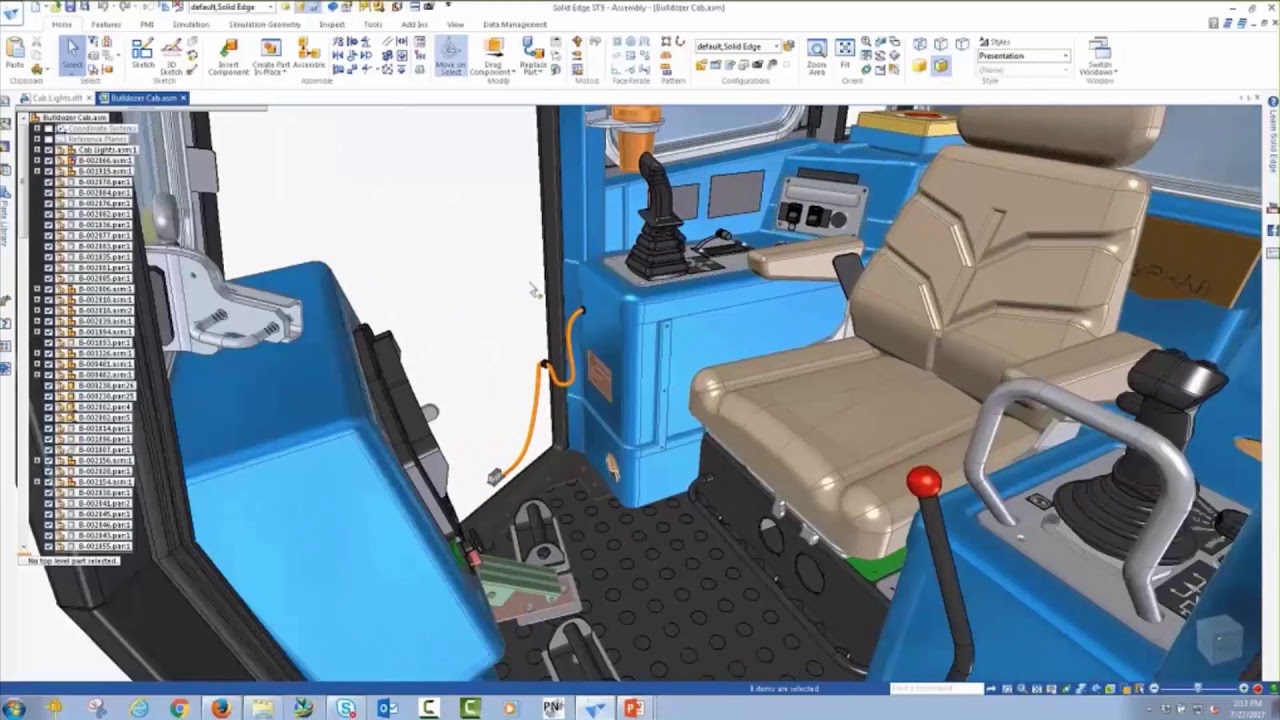This screenshot has height=720, width=1280.
Task: Expand the B-002156.asm:1 tree node
Action: coord(37,460)
